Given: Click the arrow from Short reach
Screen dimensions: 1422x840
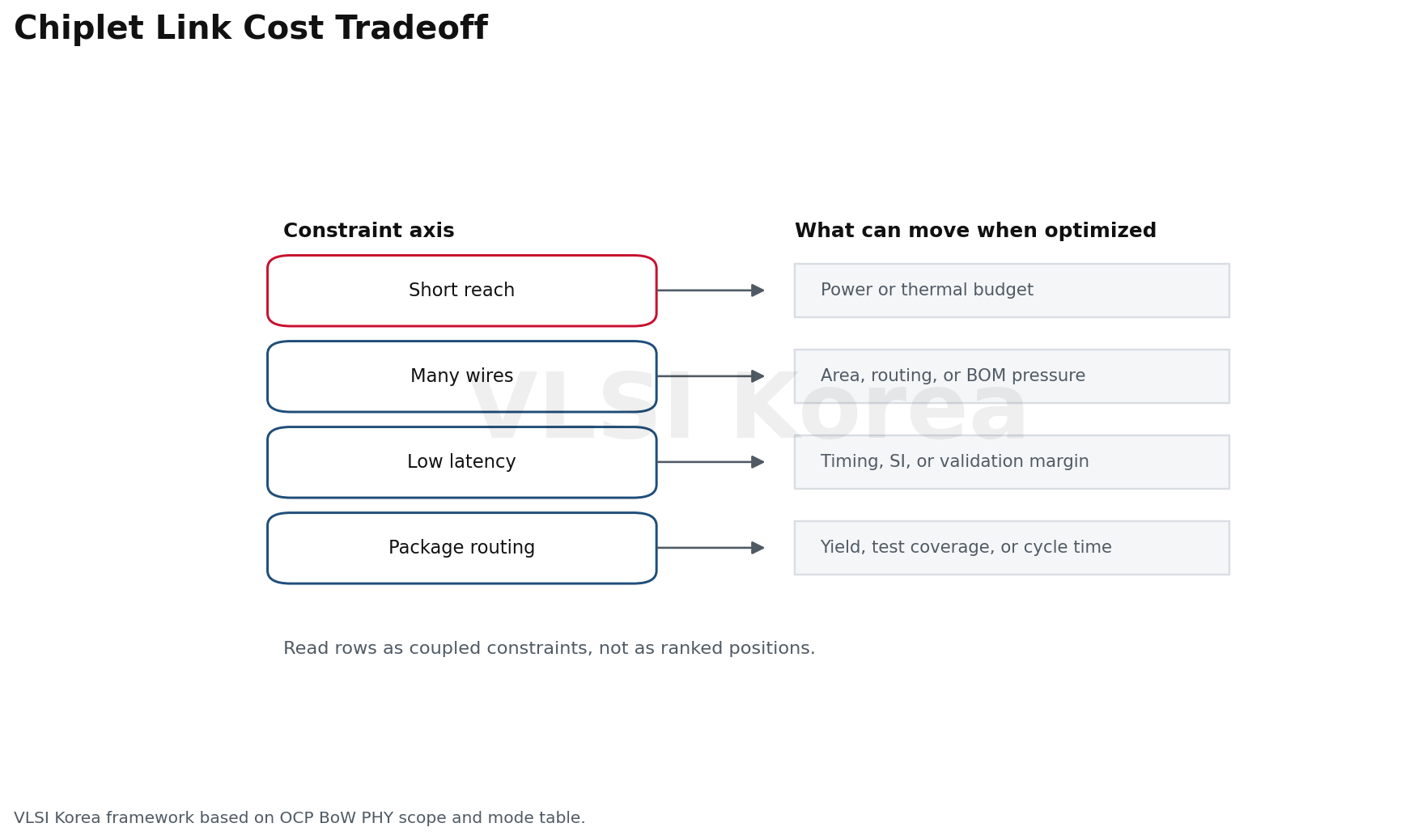Looking at the screenshot, I should click(711, 291).
